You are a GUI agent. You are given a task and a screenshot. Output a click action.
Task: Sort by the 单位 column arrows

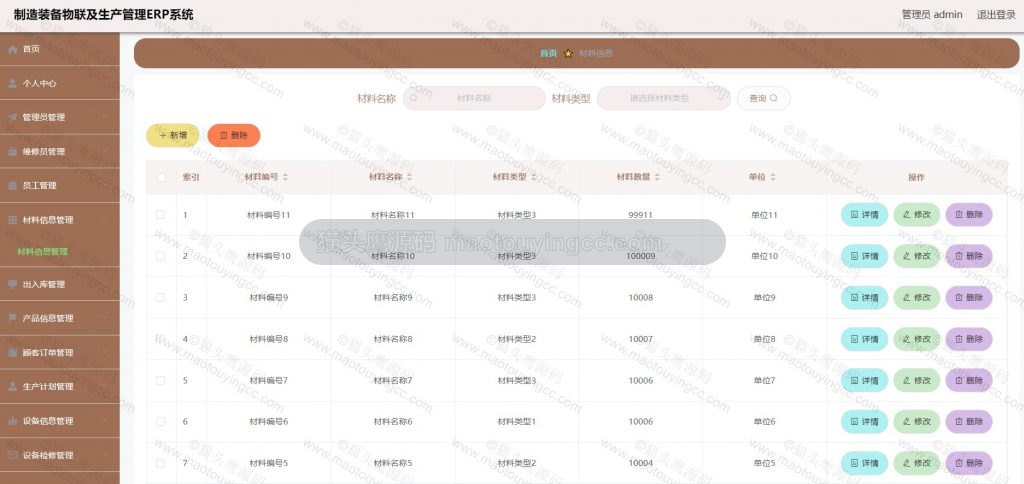click(x=773, y=177)
